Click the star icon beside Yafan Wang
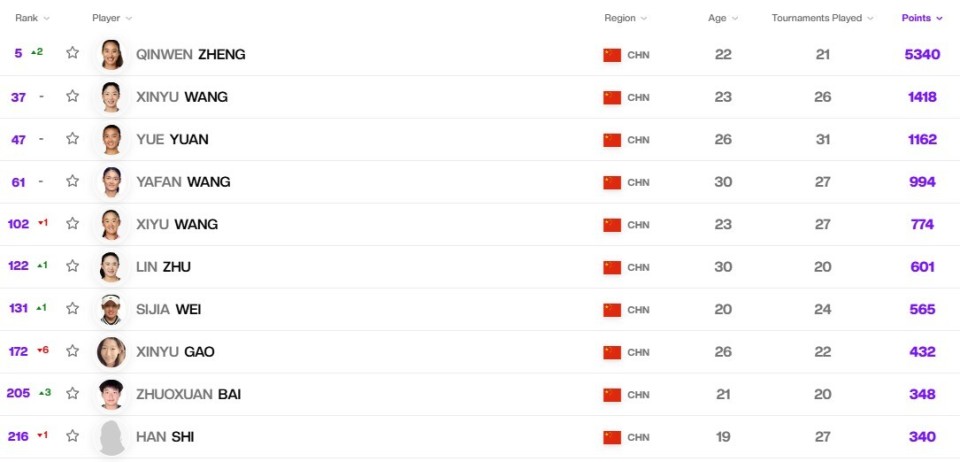The width and height of the screenshot is (960, 462). (x=72, y=181)
